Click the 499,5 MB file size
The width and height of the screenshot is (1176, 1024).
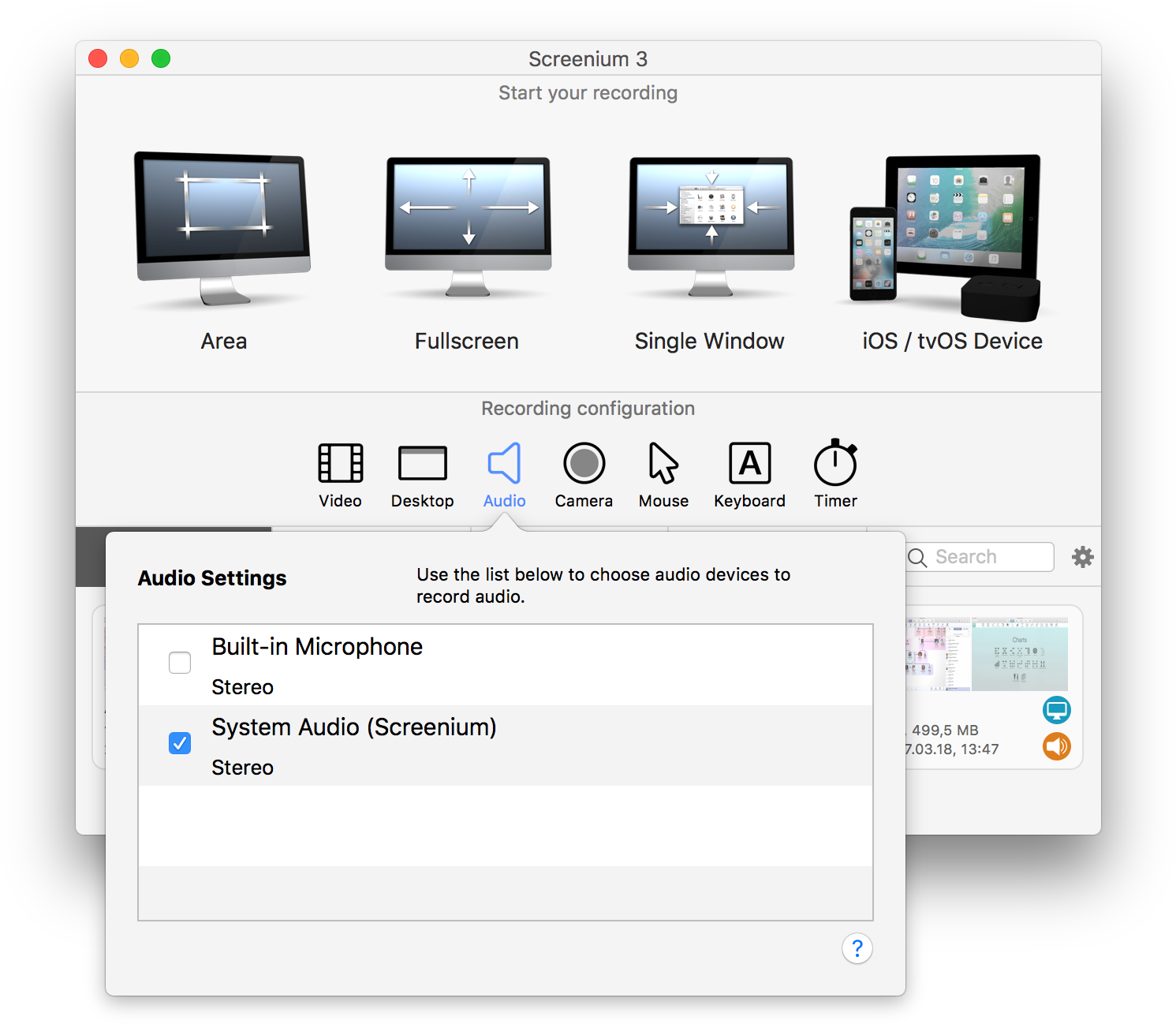point(945,731)
